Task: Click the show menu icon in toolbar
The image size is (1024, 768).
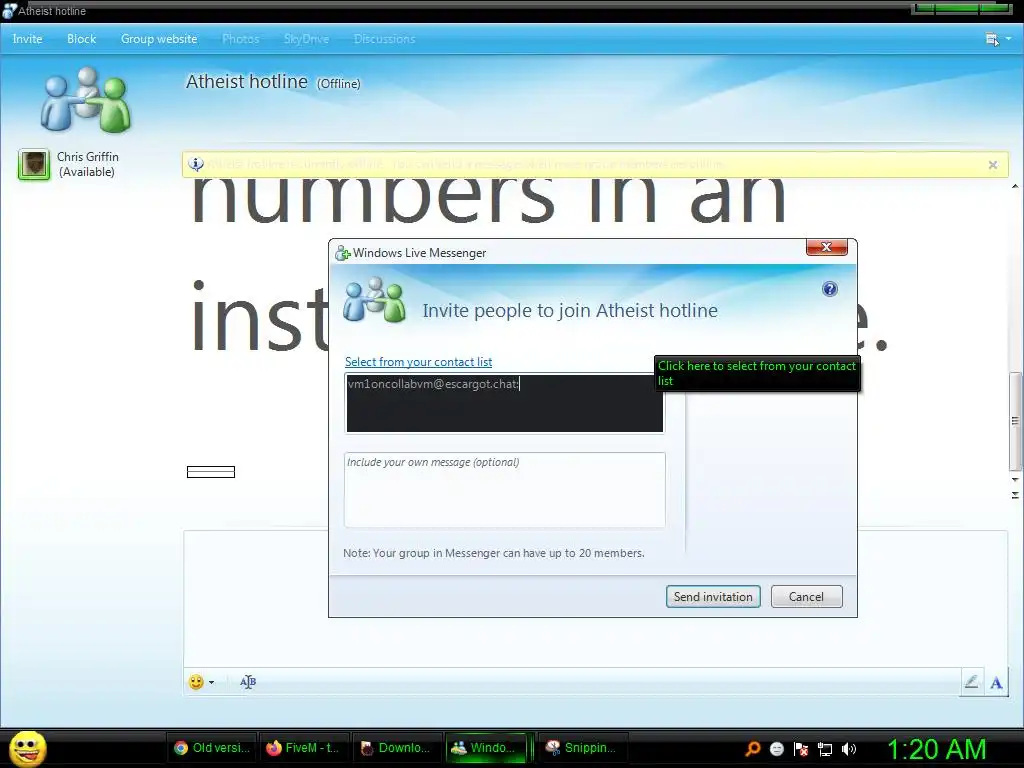Action: click(x=992, y=39)
